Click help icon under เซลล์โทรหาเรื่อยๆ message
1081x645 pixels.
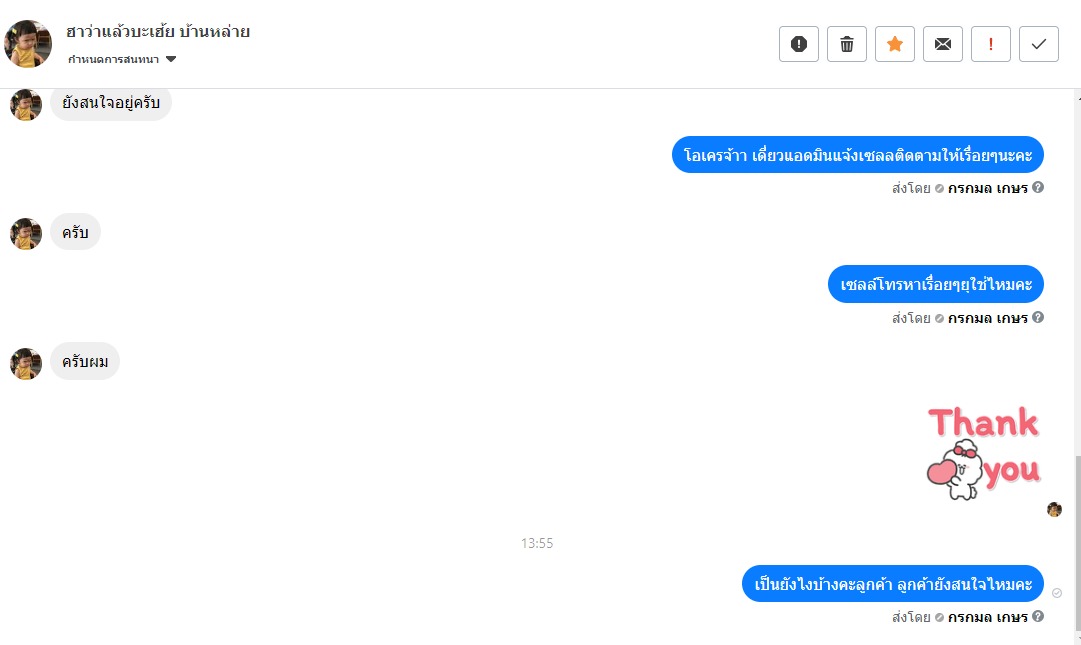(x=1038, y=317)
